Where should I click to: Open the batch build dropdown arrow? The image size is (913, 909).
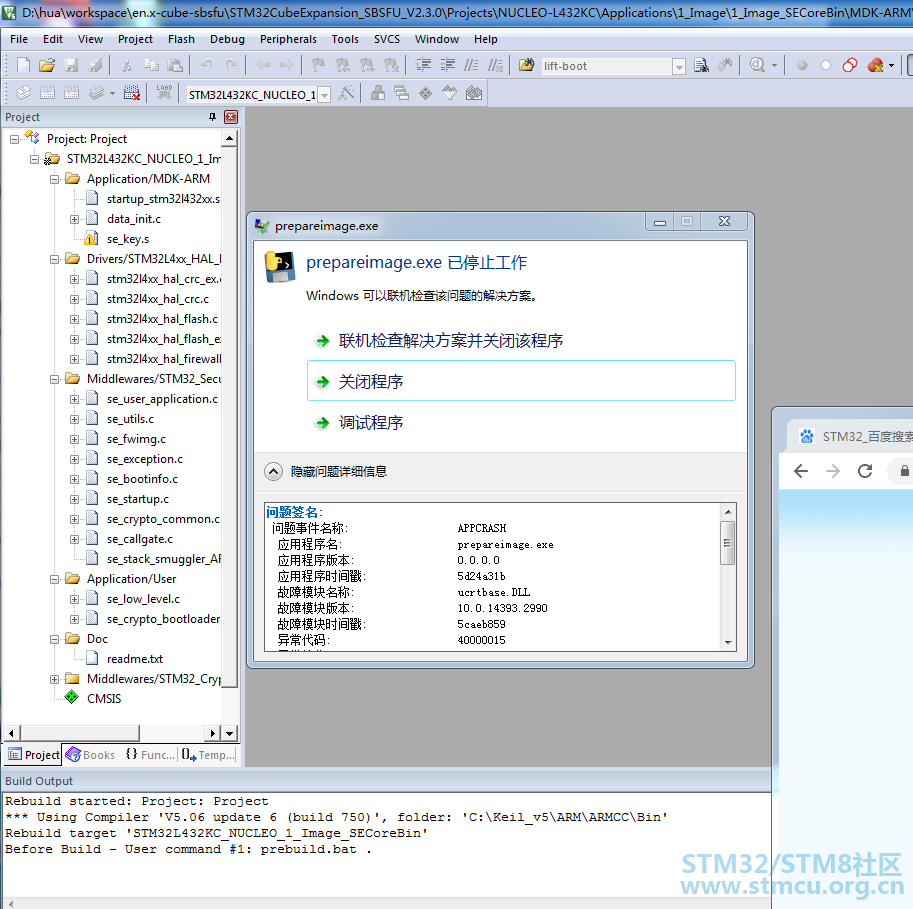click(x=112, y=93)
